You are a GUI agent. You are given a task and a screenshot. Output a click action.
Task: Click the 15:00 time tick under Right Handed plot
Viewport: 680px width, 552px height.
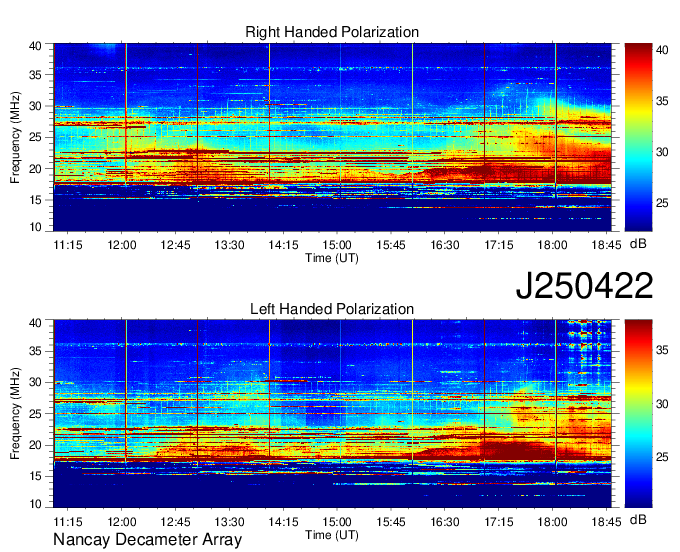pos(337,245)
